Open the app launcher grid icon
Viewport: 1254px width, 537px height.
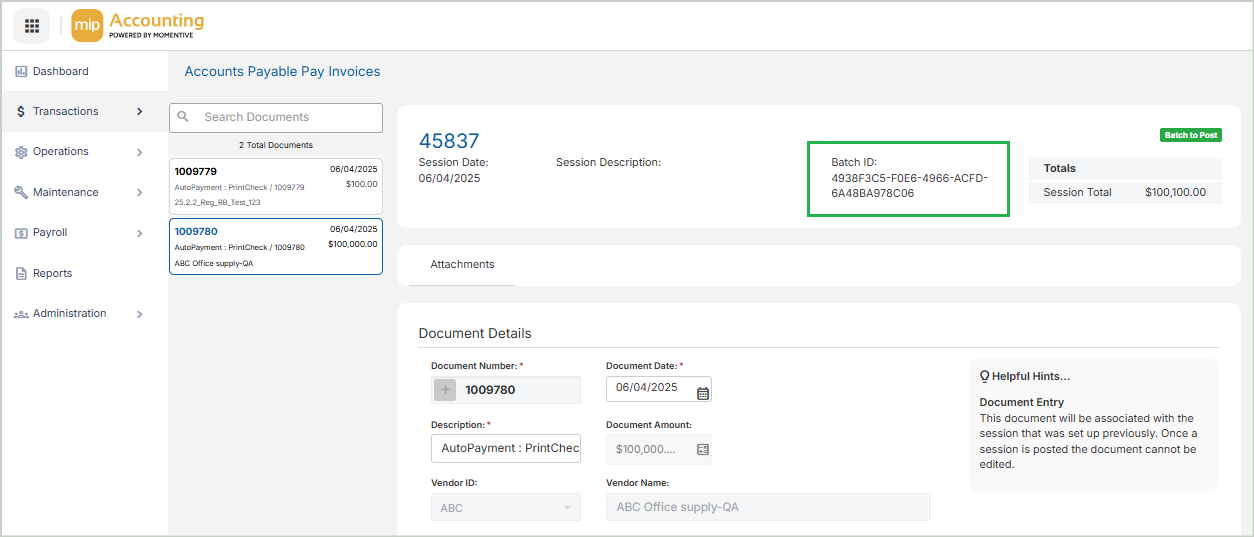(31, 26)
